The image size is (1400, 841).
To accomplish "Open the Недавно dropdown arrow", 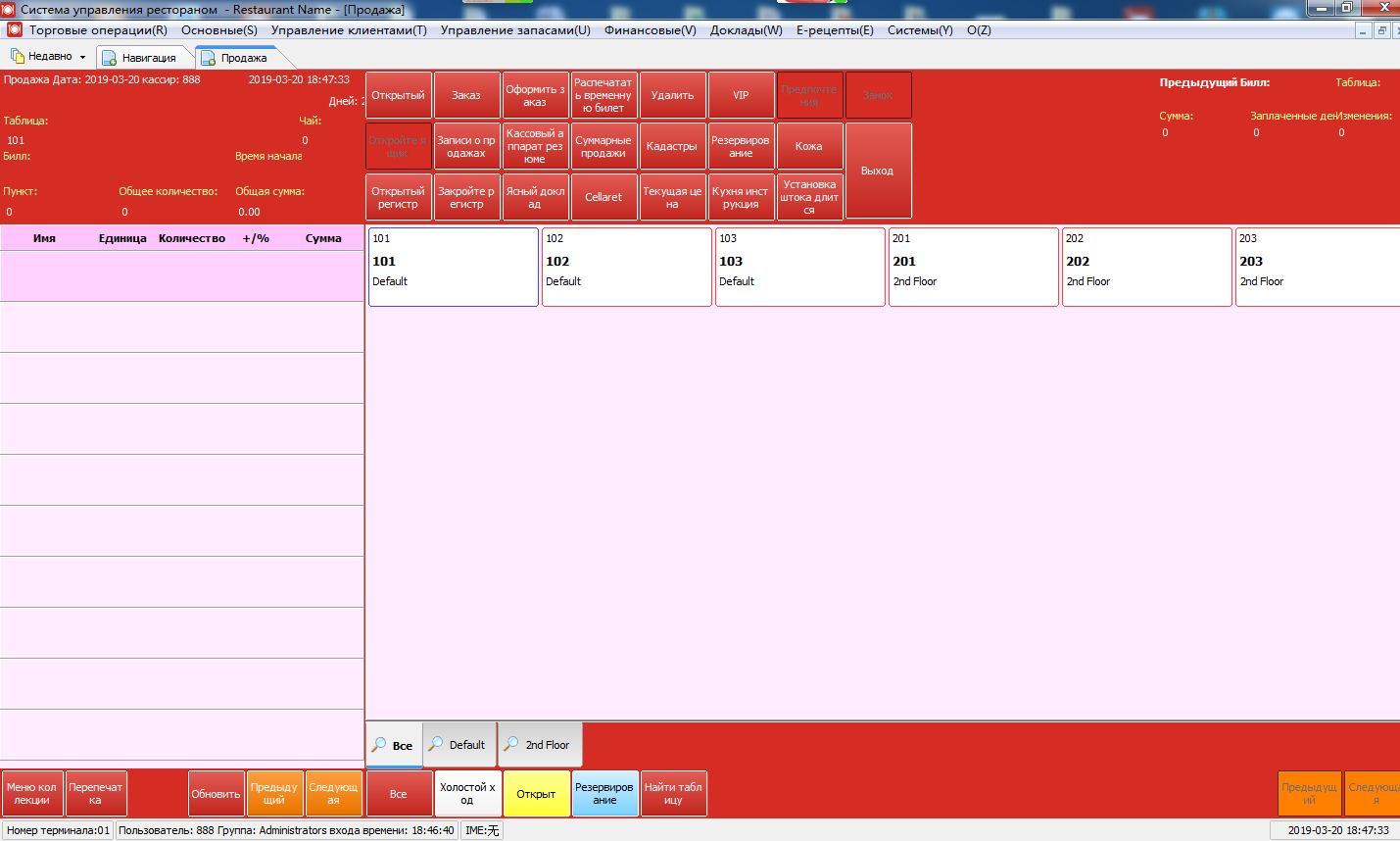I will click(x=83, y=57).
